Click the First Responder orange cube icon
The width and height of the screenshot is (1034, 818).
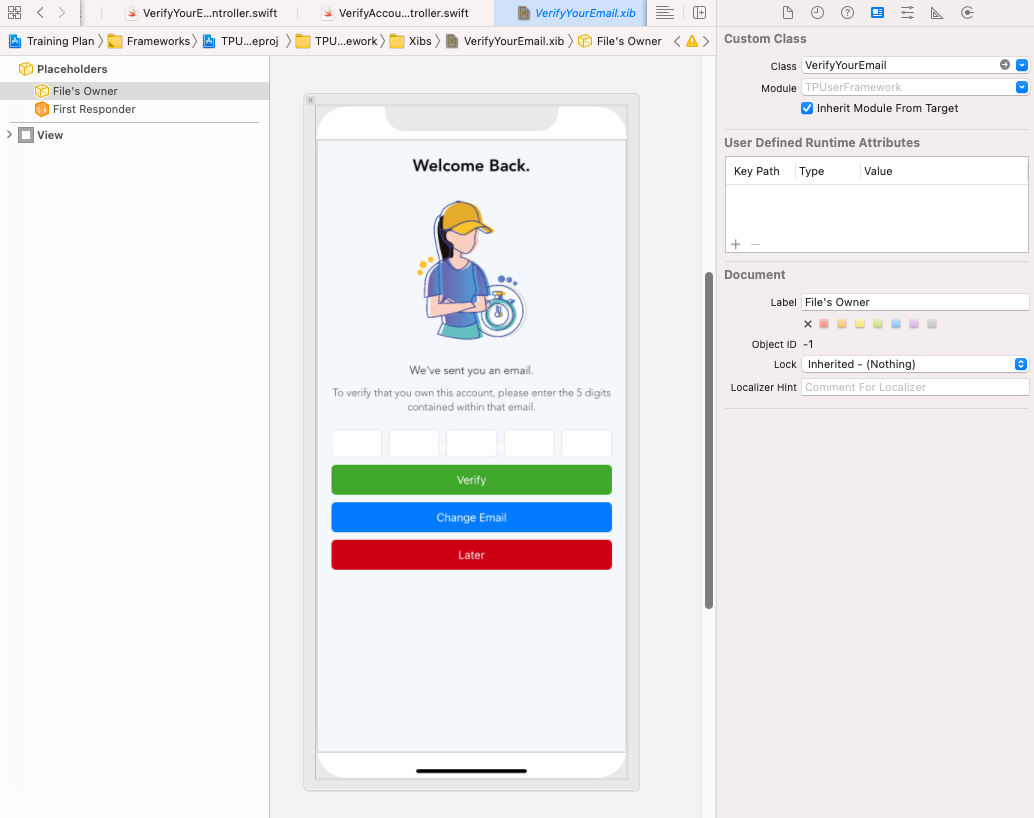(x=42, y=109)
